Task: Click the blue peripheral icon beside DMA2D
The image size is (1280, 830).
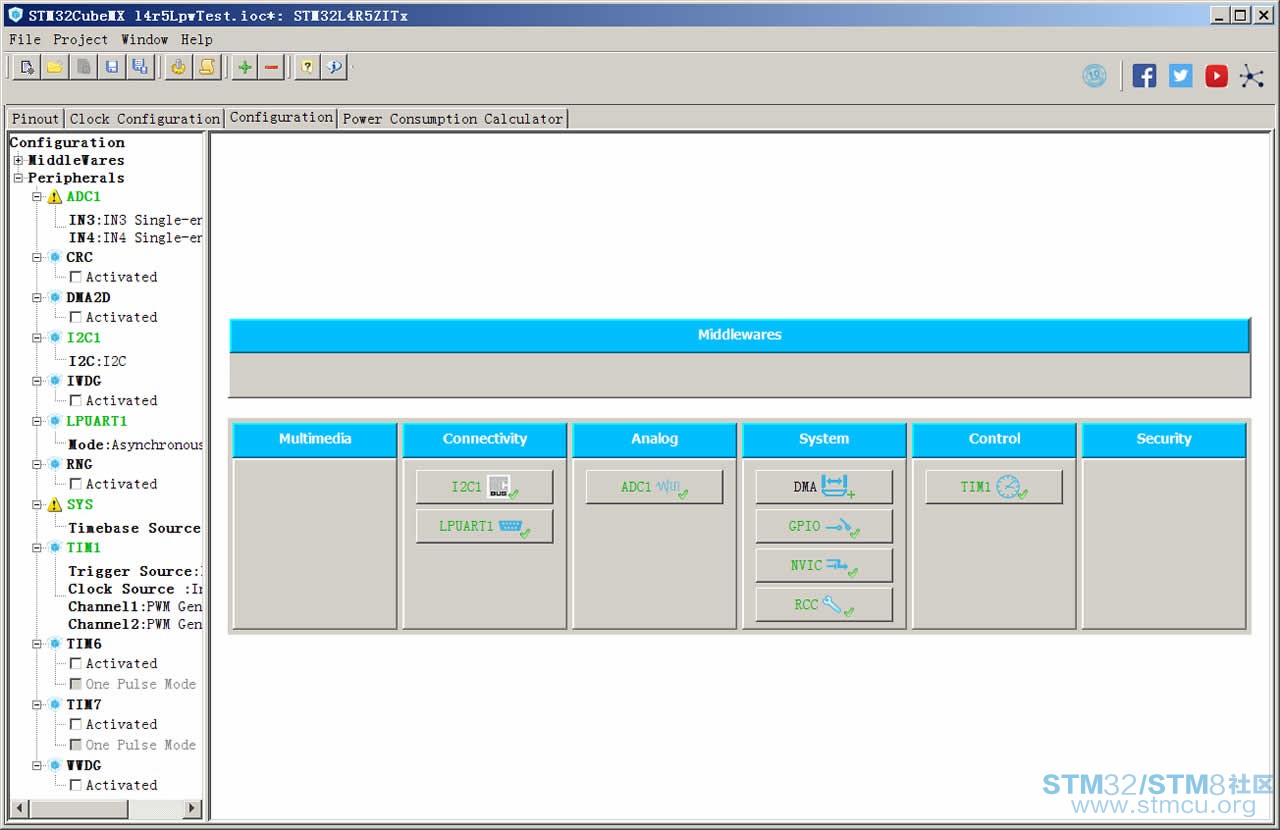Action: point(55,298)
